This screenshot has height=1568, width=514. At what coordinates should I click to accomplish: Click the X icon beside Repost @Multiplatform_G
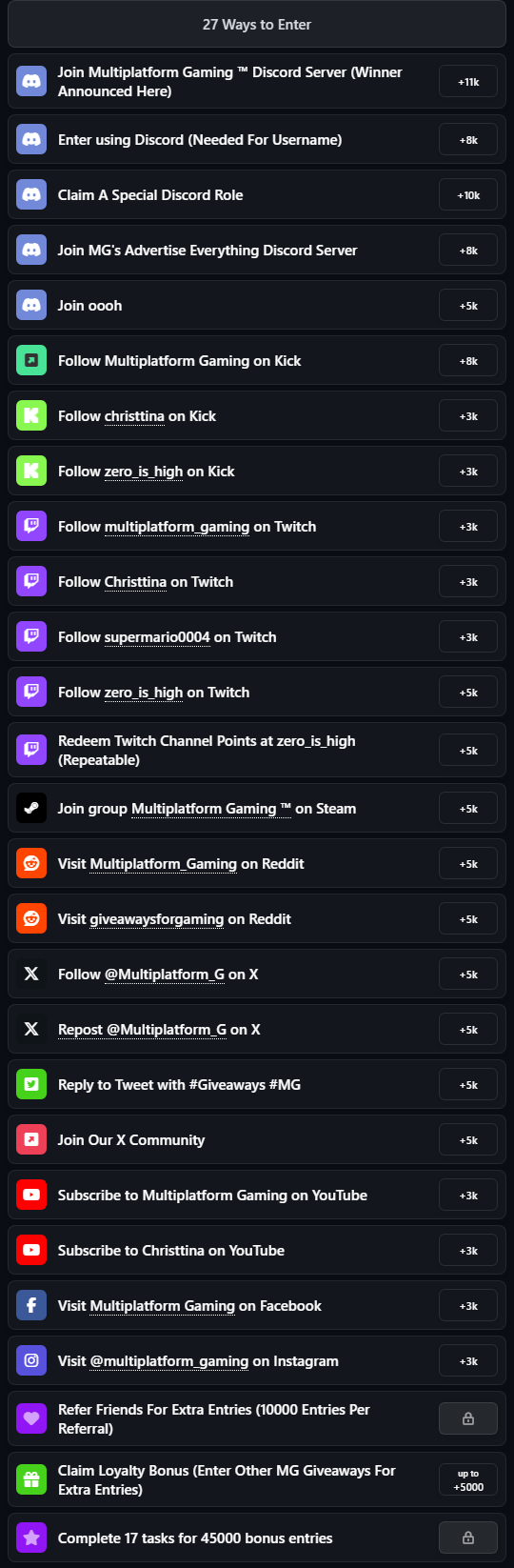coord(31,1030)
